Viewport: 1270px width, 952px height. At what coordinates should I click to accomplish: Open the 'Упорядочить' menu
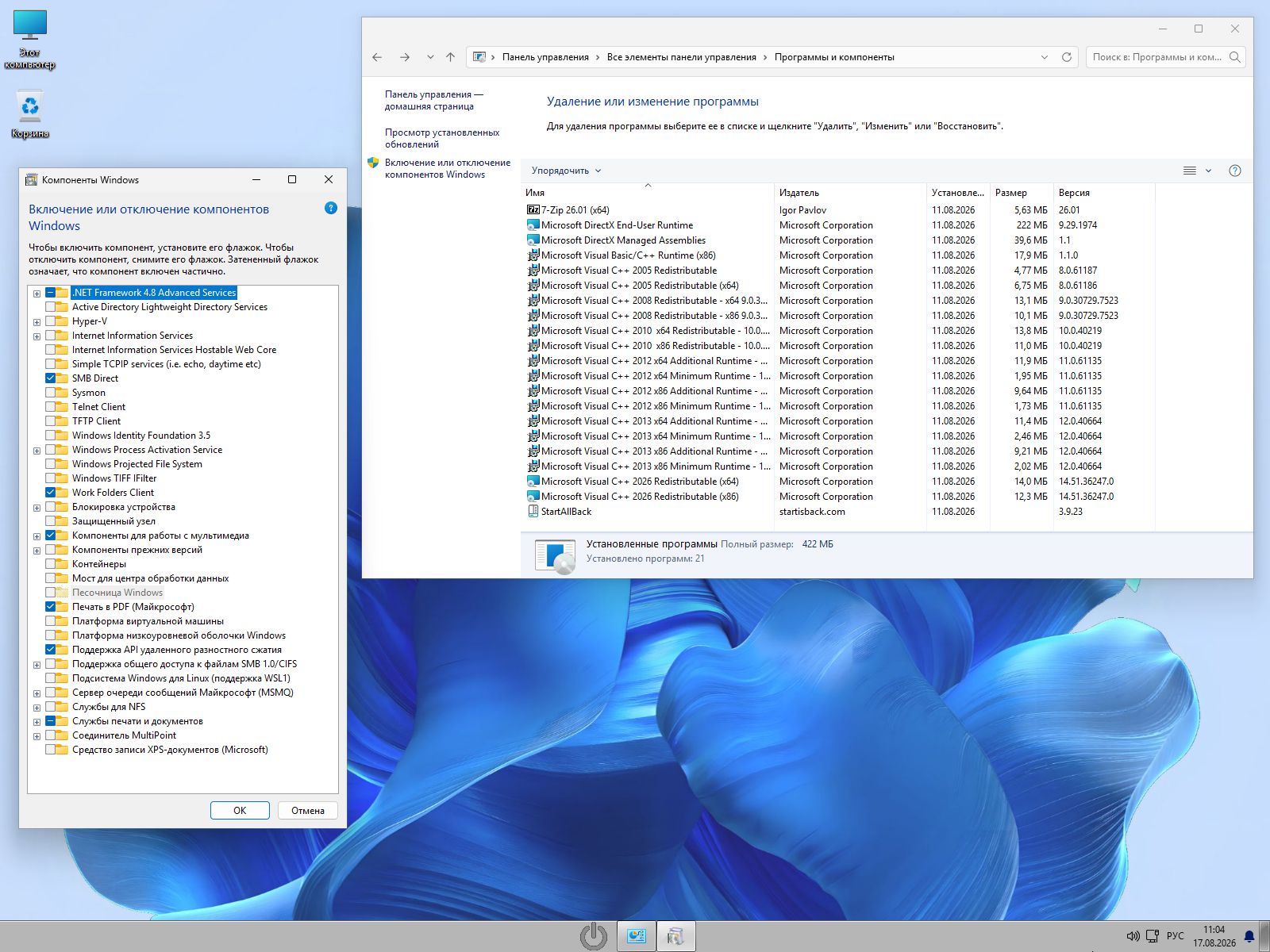(x=567, y=171)
